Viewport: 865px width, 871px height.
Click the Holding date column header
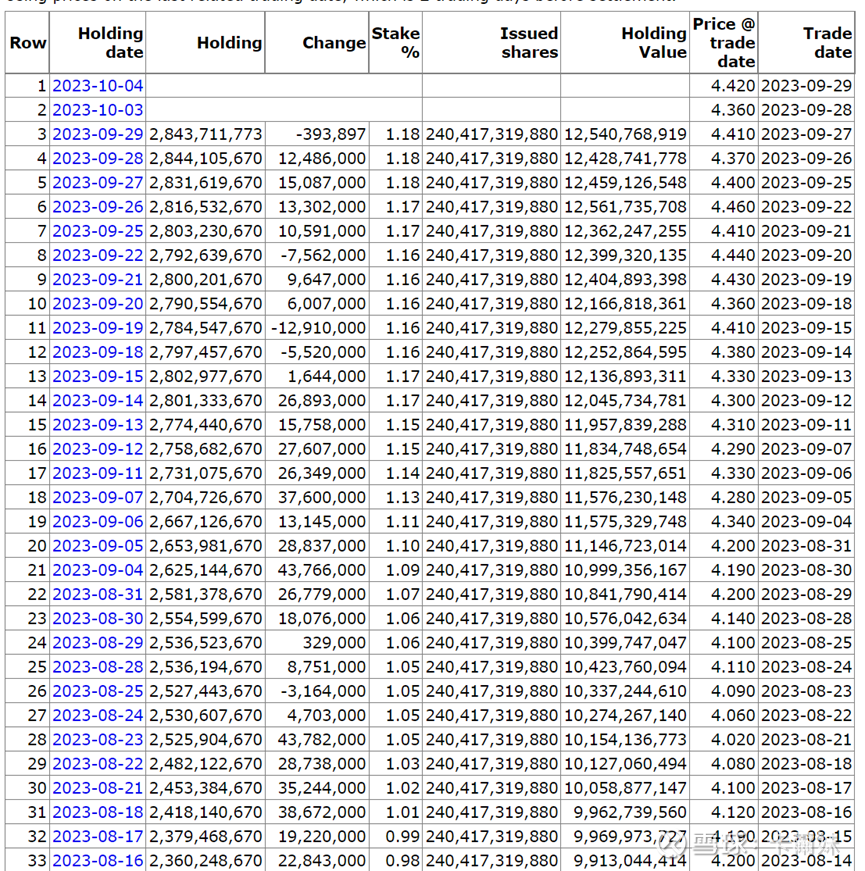pyautogui.click(x=97, y=43)
